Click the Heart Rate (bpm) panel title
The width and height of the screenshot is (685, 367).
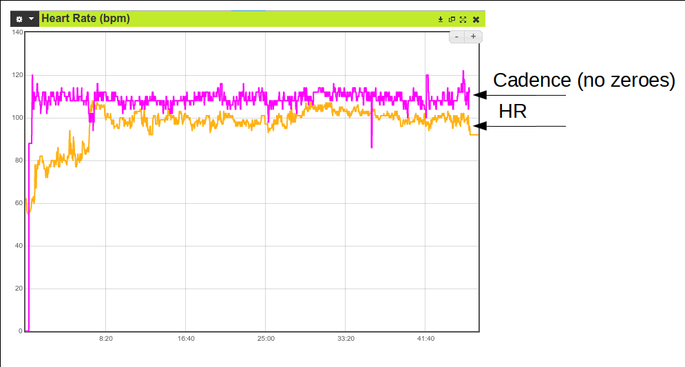86,18
